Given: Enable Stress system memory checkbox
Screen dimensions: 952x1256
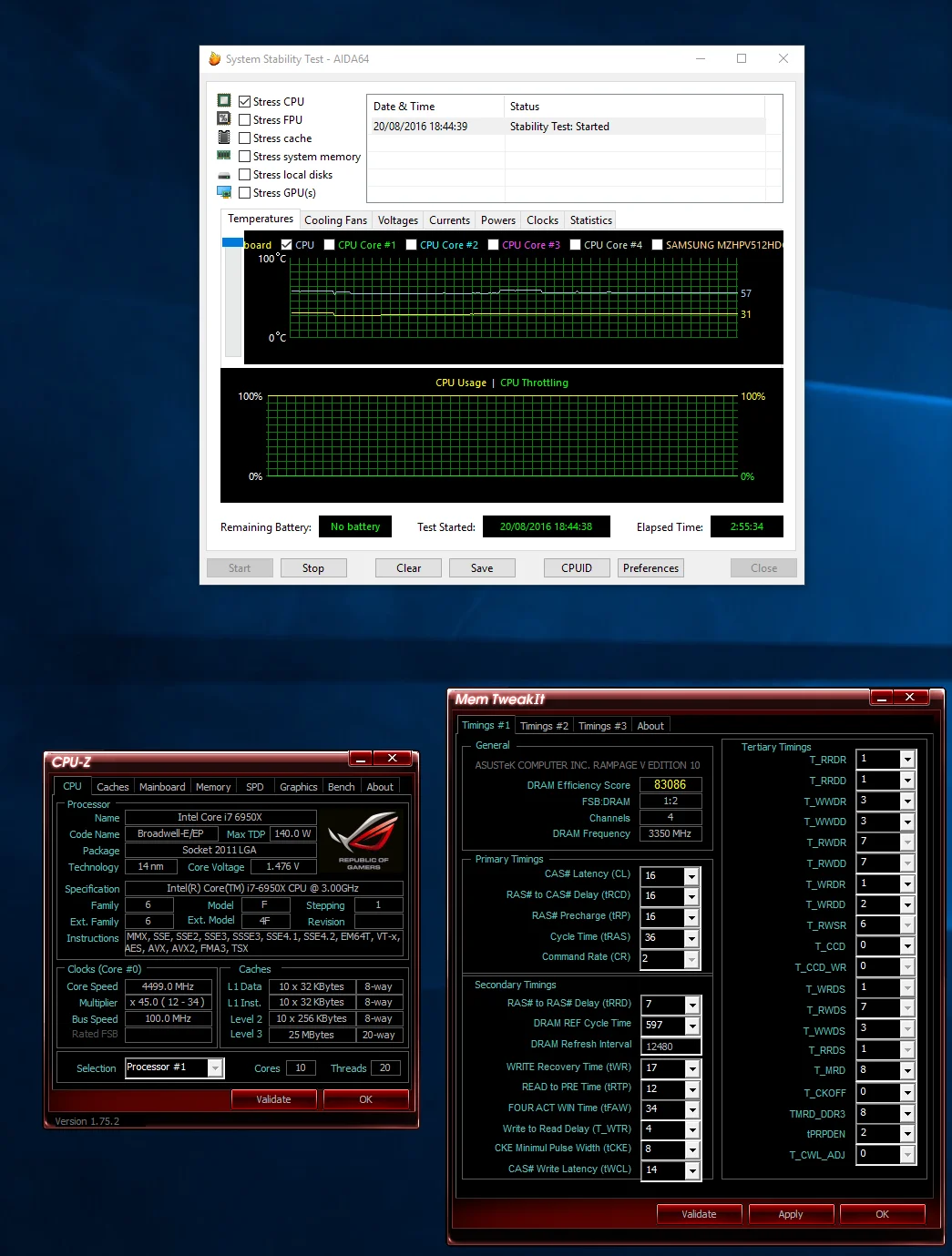Looking at the screenshot, I should pyautogui.click(x=245, y=157).
